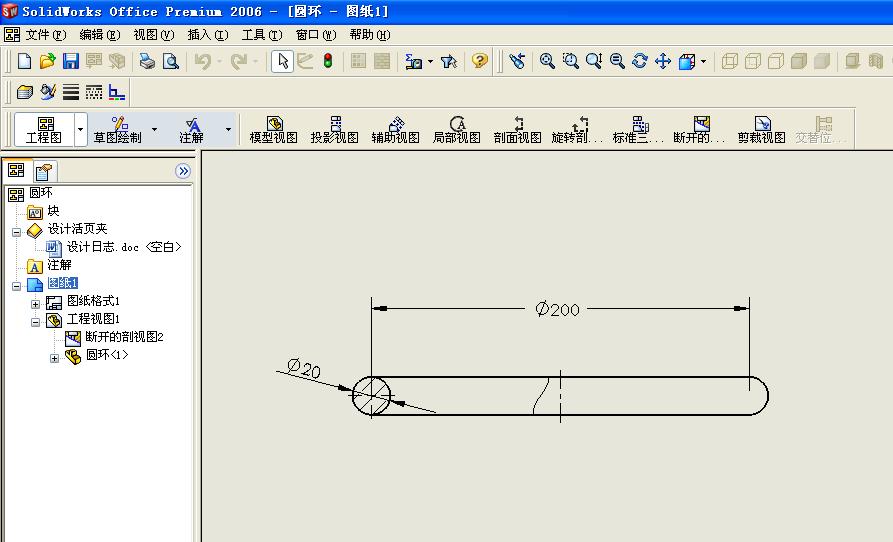Click Zoom to Fit magnifier icon

click(547, 61)
